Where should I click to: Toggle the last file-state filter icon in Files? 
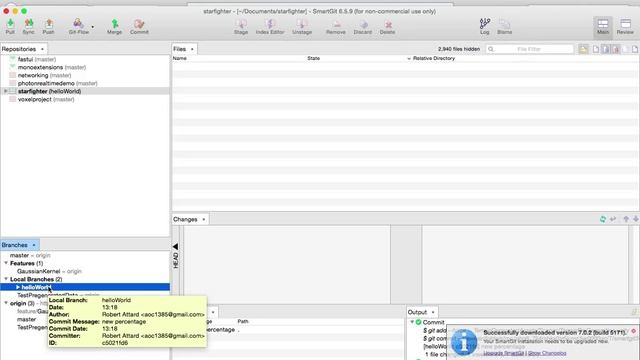[635, 49]
